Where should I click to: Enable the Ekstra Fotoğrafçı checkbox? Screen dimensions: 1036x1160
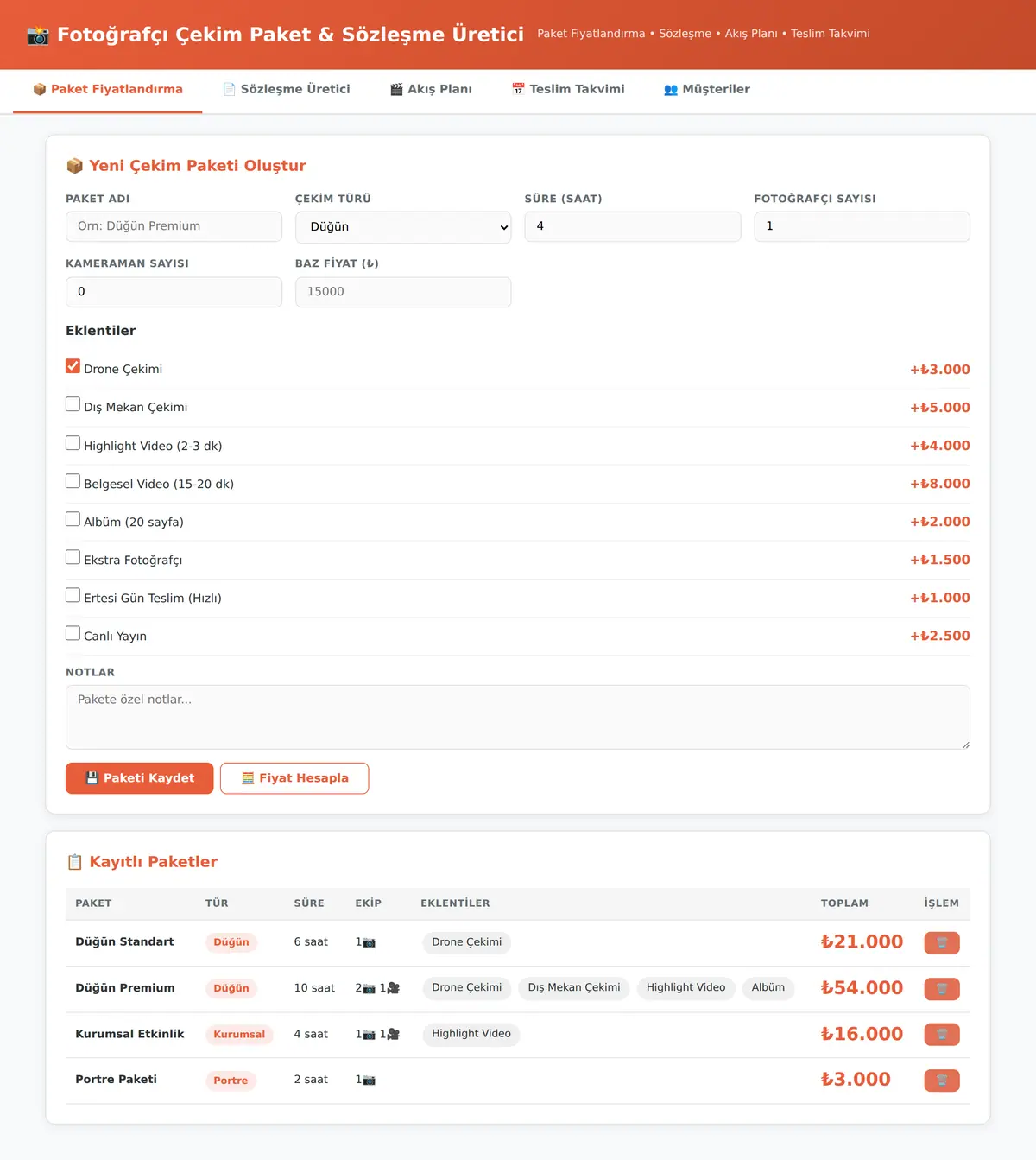click(73, 557)
